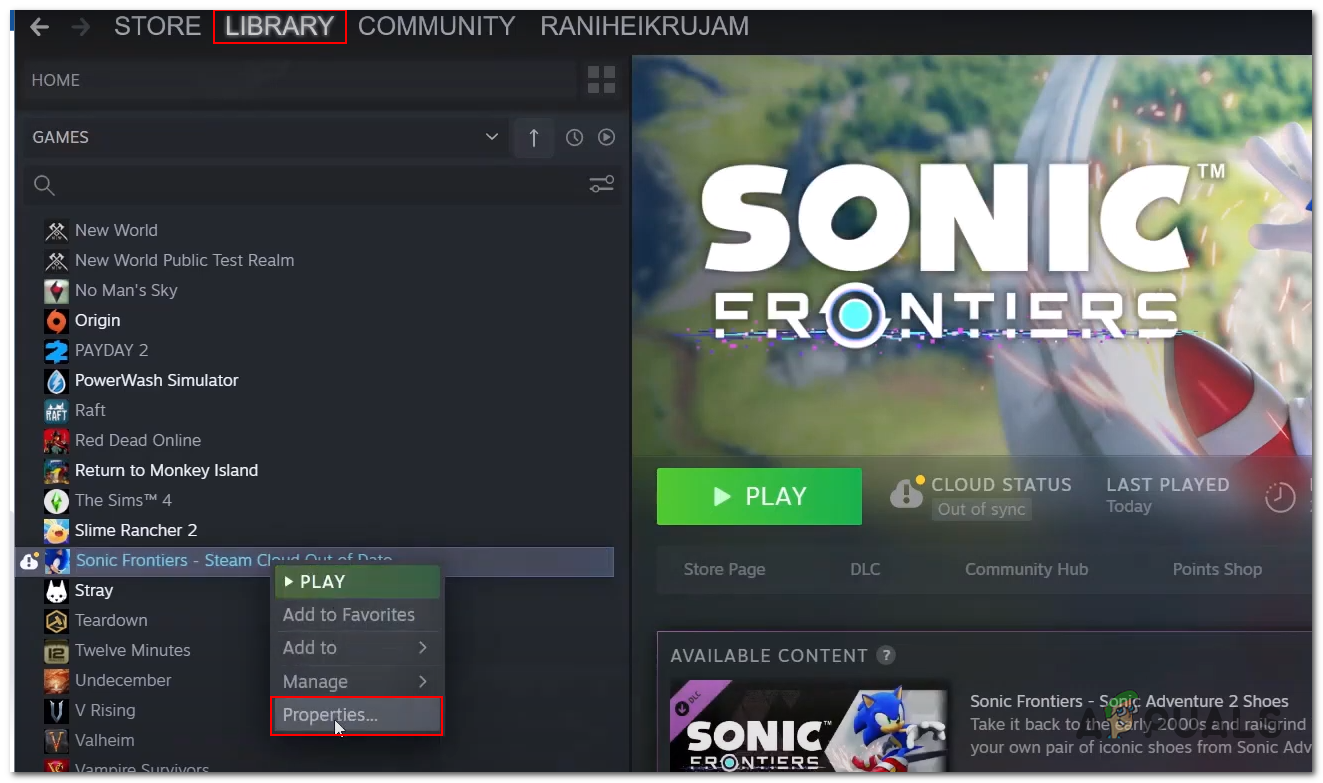Click the Stray game icon in the list
Screen dimensions: 1323x783
56,590
